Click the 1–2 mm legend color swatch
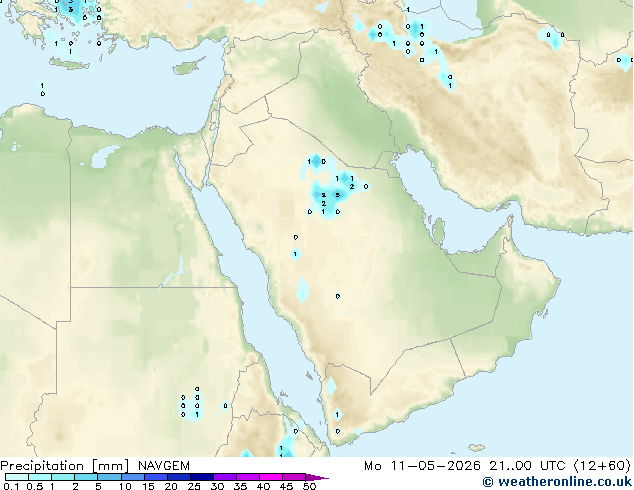 click(x=63, y=477)
